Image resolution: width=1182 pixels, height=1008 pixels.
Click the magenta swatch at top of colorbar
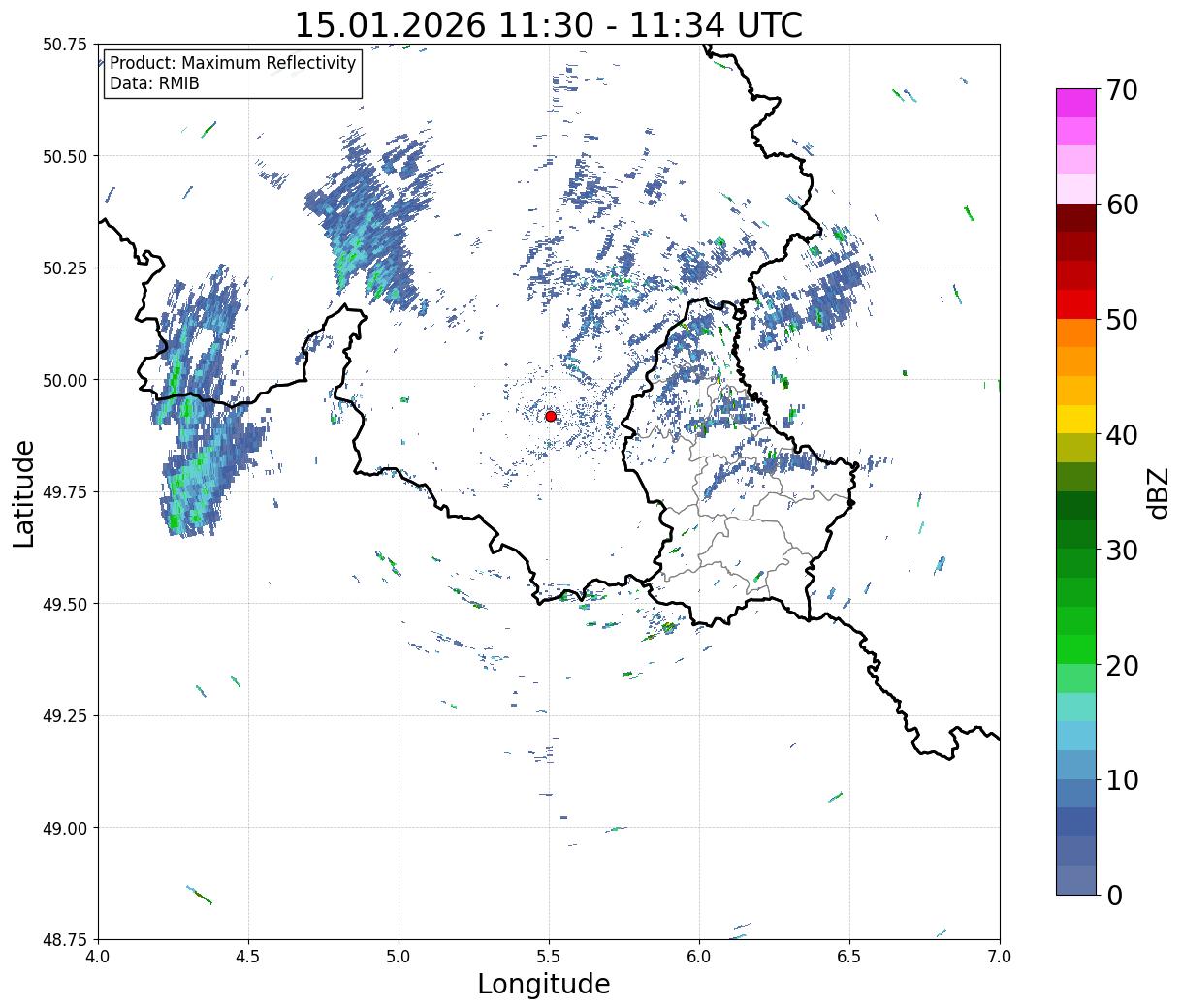[1076, 103]
